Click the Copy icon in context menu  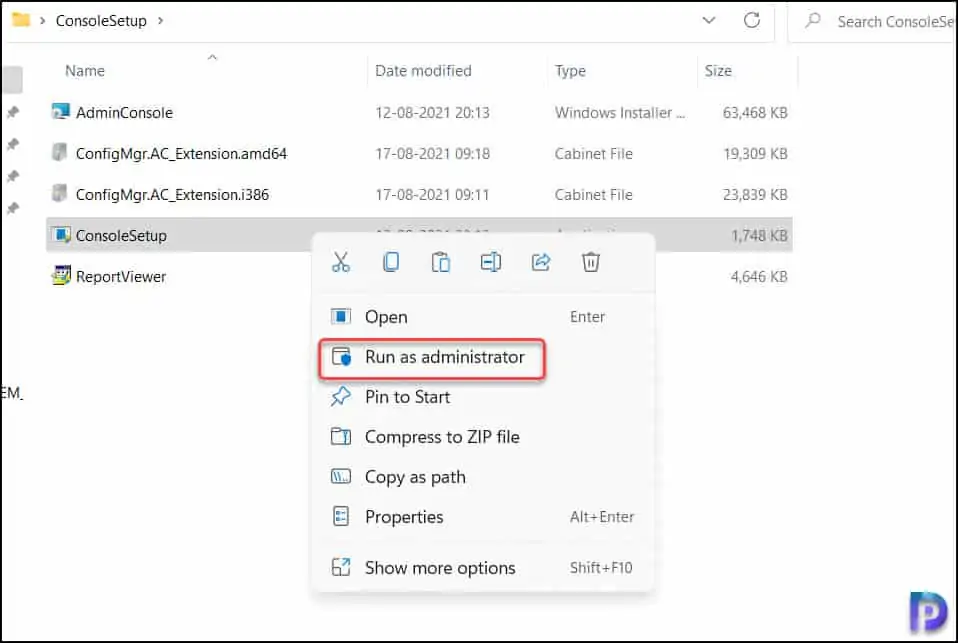click(391, 262)
